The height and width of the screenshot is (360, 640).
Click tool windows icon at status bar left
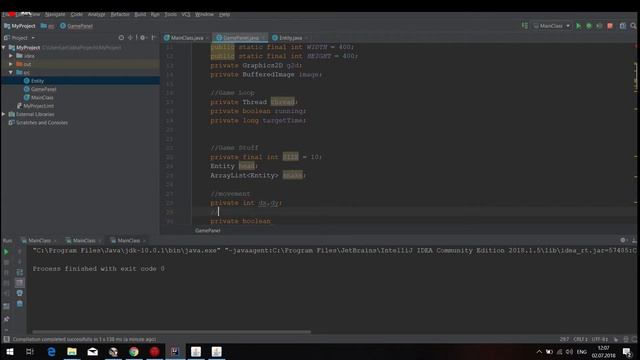click(x=6, y=339)
